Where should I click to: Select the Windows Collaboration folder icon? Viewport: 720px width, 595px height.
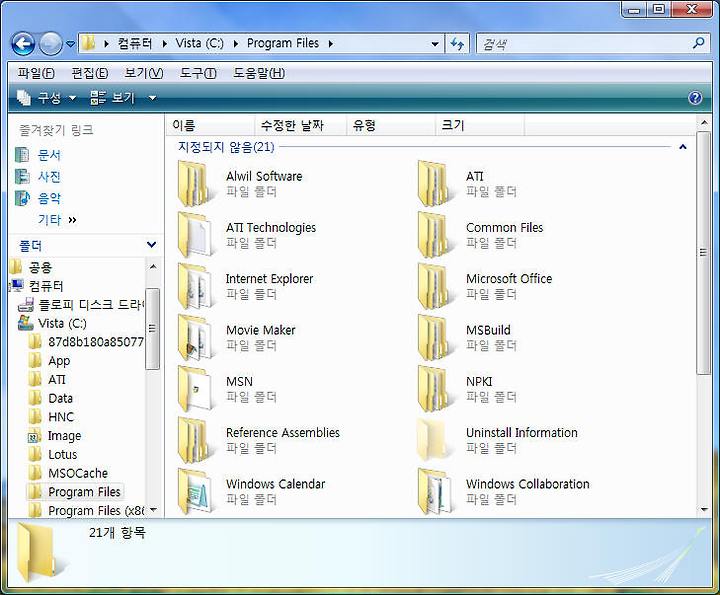(x=435, y=492)
